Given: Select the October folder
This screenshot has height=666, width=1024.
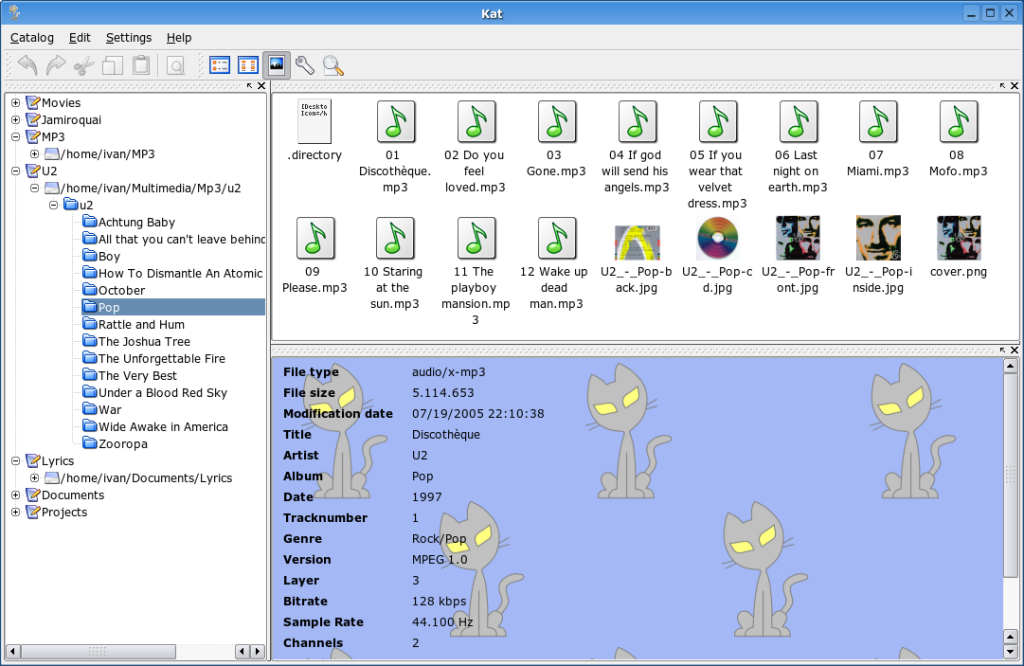Looking at the screenshot, I should [114, 290].
